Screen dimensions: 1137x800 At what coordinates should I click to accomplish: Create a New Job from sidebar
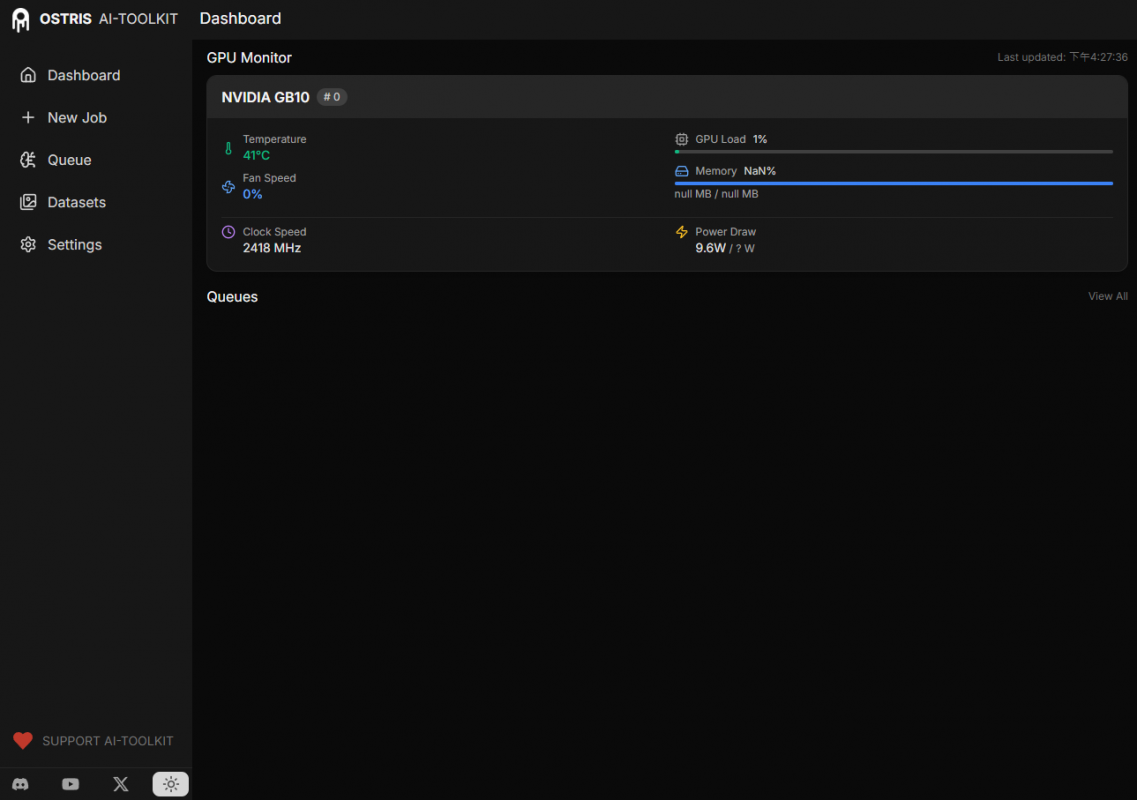coord(77,118)
